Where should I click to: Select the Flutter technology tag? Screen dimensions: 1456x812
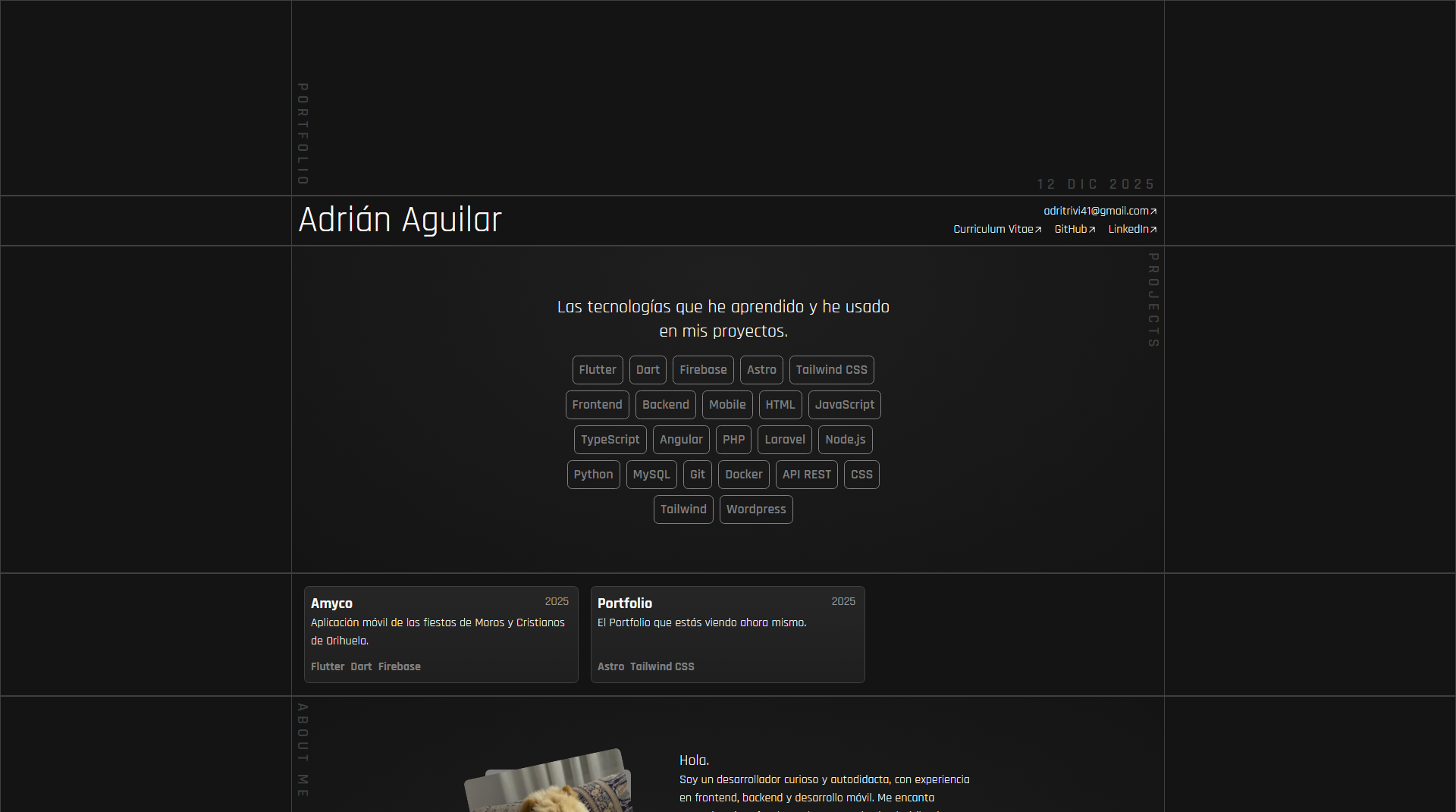point(598,370)
